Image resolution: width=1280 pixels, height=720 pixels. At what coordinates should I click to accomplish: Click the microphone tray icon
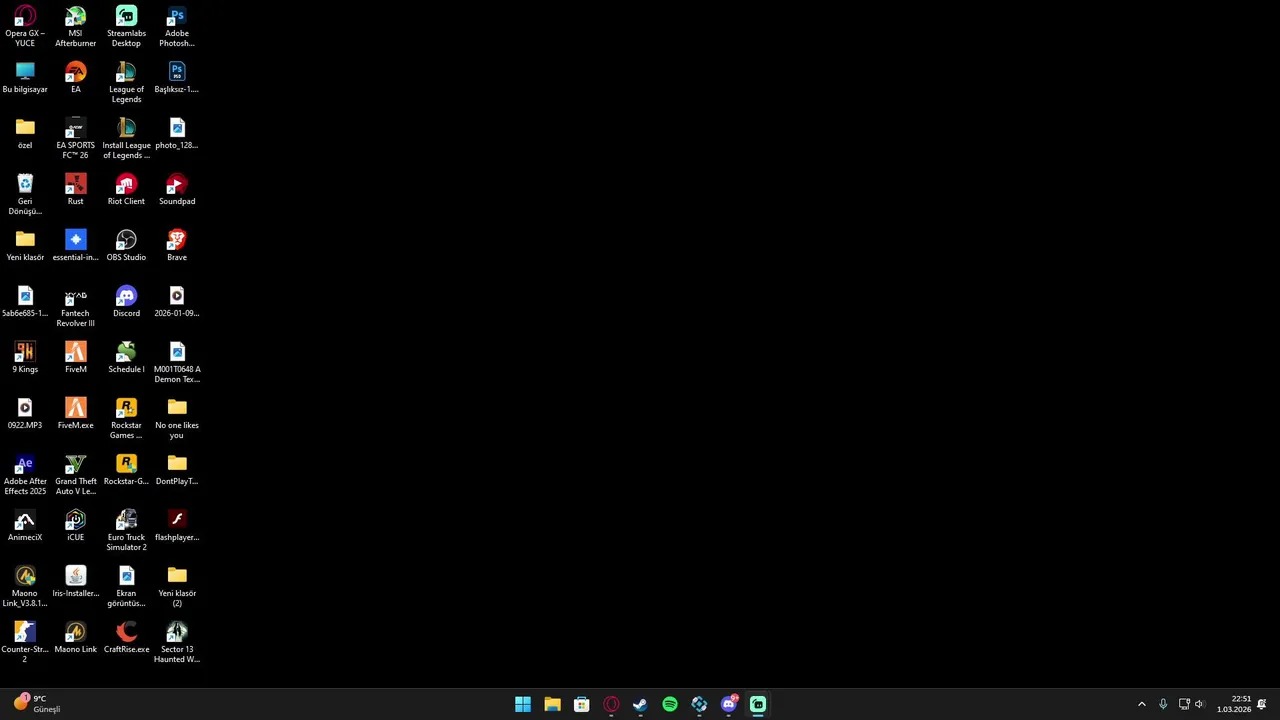[1163, 704]
